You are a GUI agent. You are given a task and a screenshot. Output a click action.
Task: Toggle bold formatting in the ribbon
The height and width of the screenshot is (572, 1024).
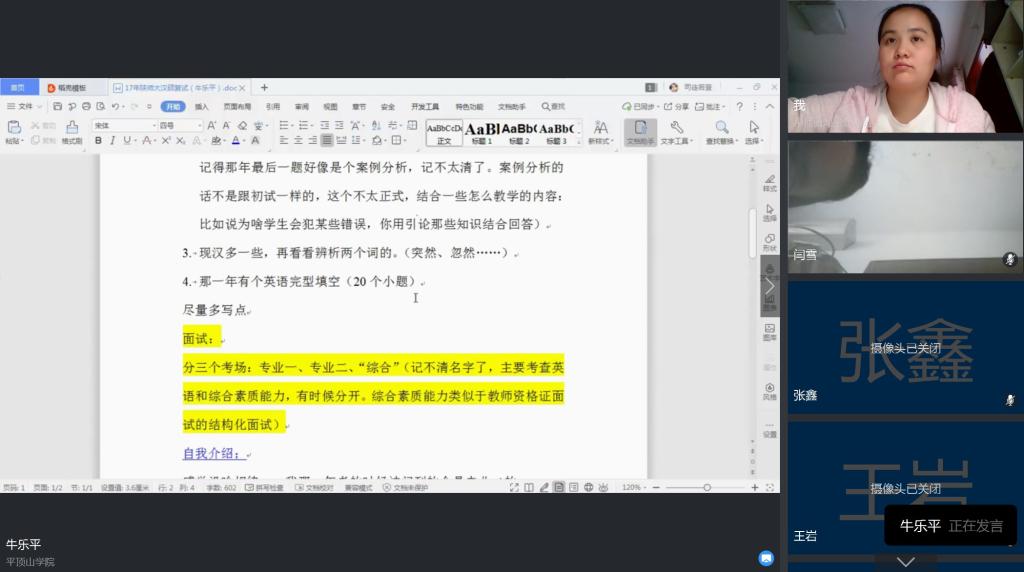pyautogui.click(x=98, y=141)
